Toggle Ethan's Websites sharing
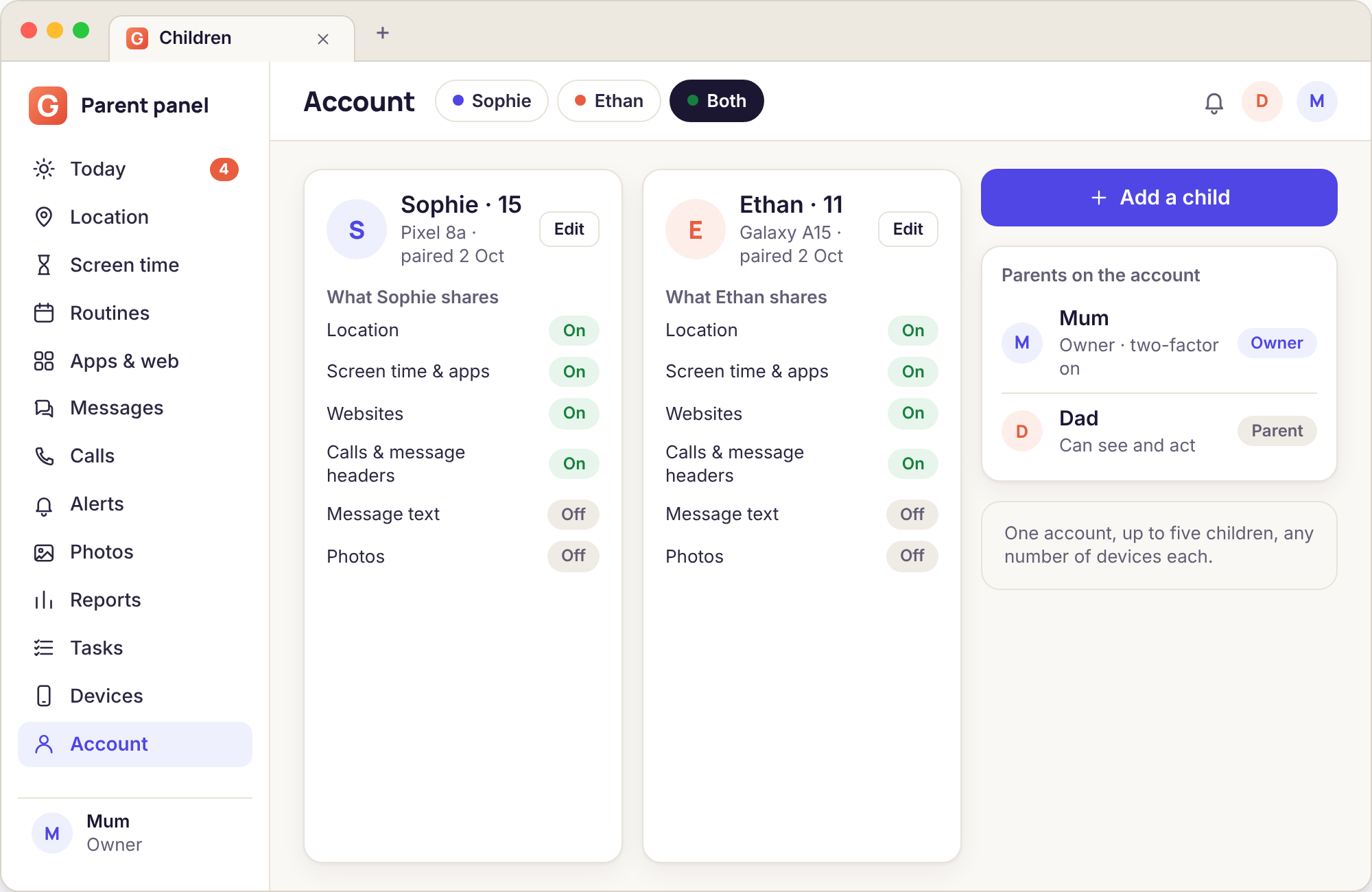Screen dimensions: 1372x892 tap(913, 413)
